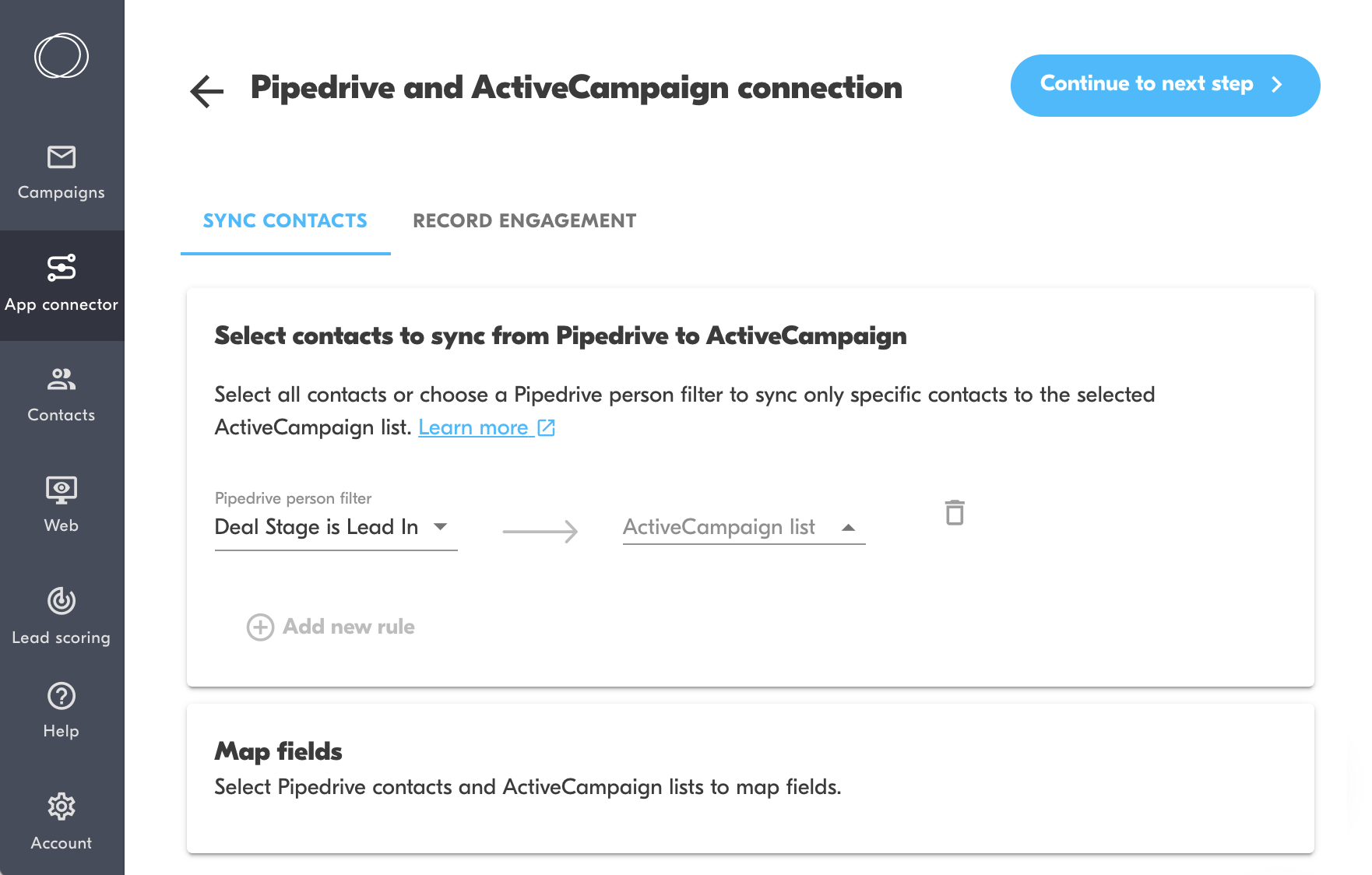
Task: Go back using the left arrow
Action: (207, 91)
